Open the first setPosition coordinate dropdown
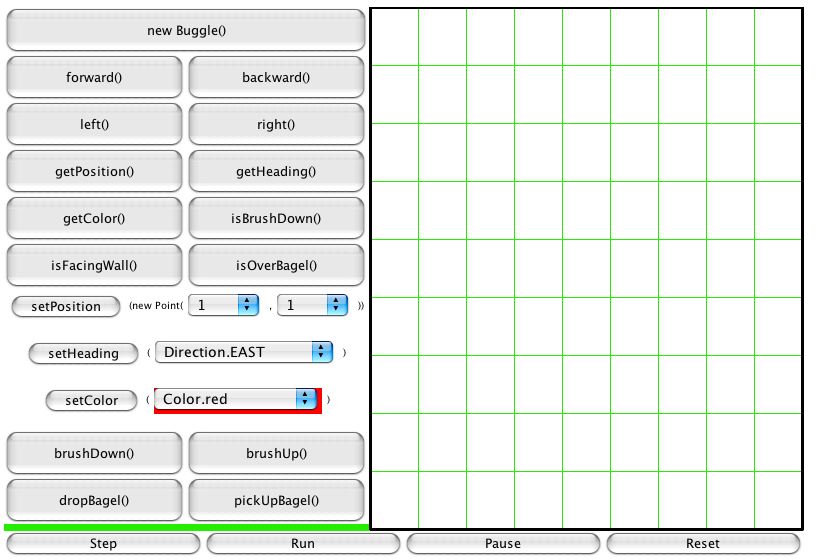The image size is (822, 559). click(x=224, y=305)
